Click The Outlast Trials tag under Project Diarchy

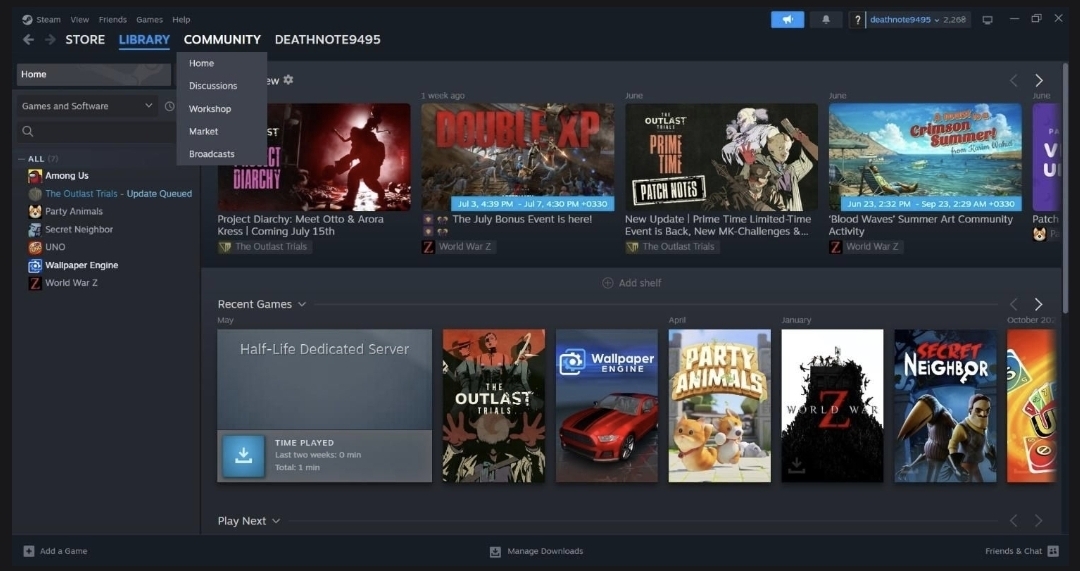tap(264, 247)
